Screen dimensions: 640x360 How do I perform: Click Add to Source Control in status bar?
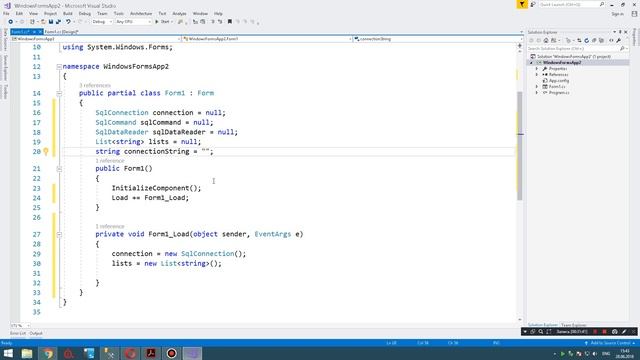point(610,343)
